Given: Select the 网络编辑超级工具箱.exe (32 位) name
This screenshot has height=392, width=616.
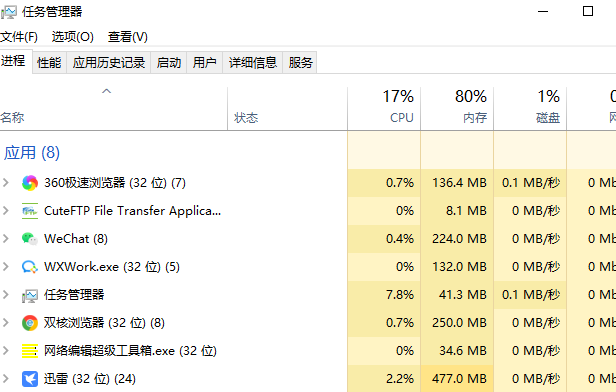Looking at the screenshot, I should pyautogui.click(x=130, y=351).
